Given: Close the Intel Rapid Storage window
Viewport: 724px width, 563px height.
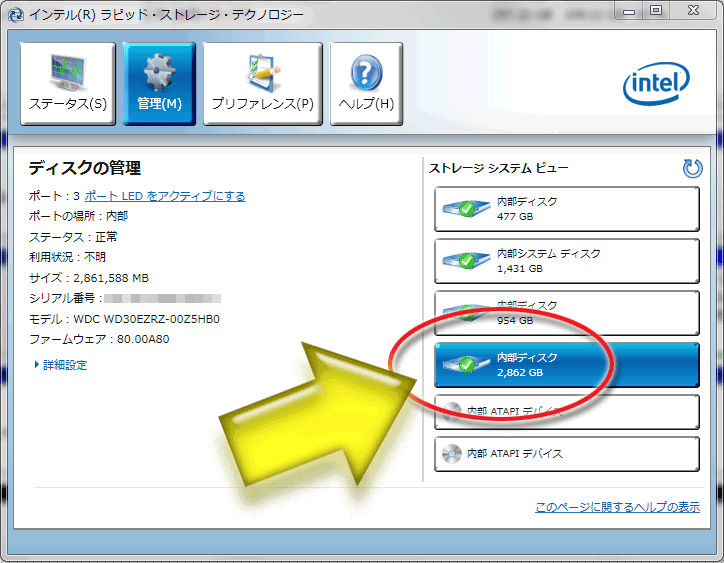Looking at the screenshot, I should pos(693,10).
